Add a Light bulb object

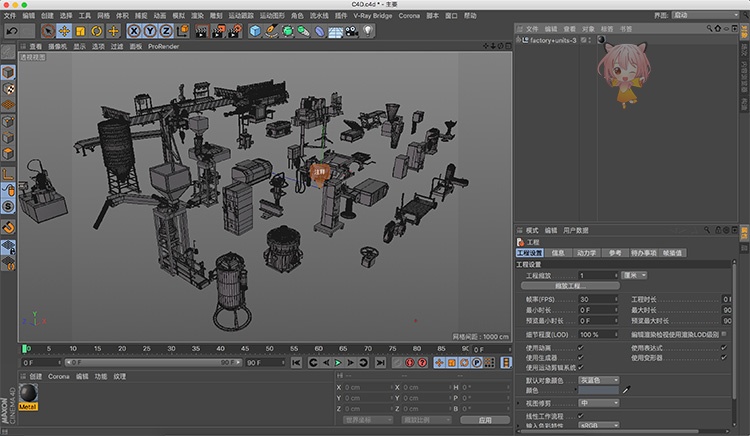367,31
